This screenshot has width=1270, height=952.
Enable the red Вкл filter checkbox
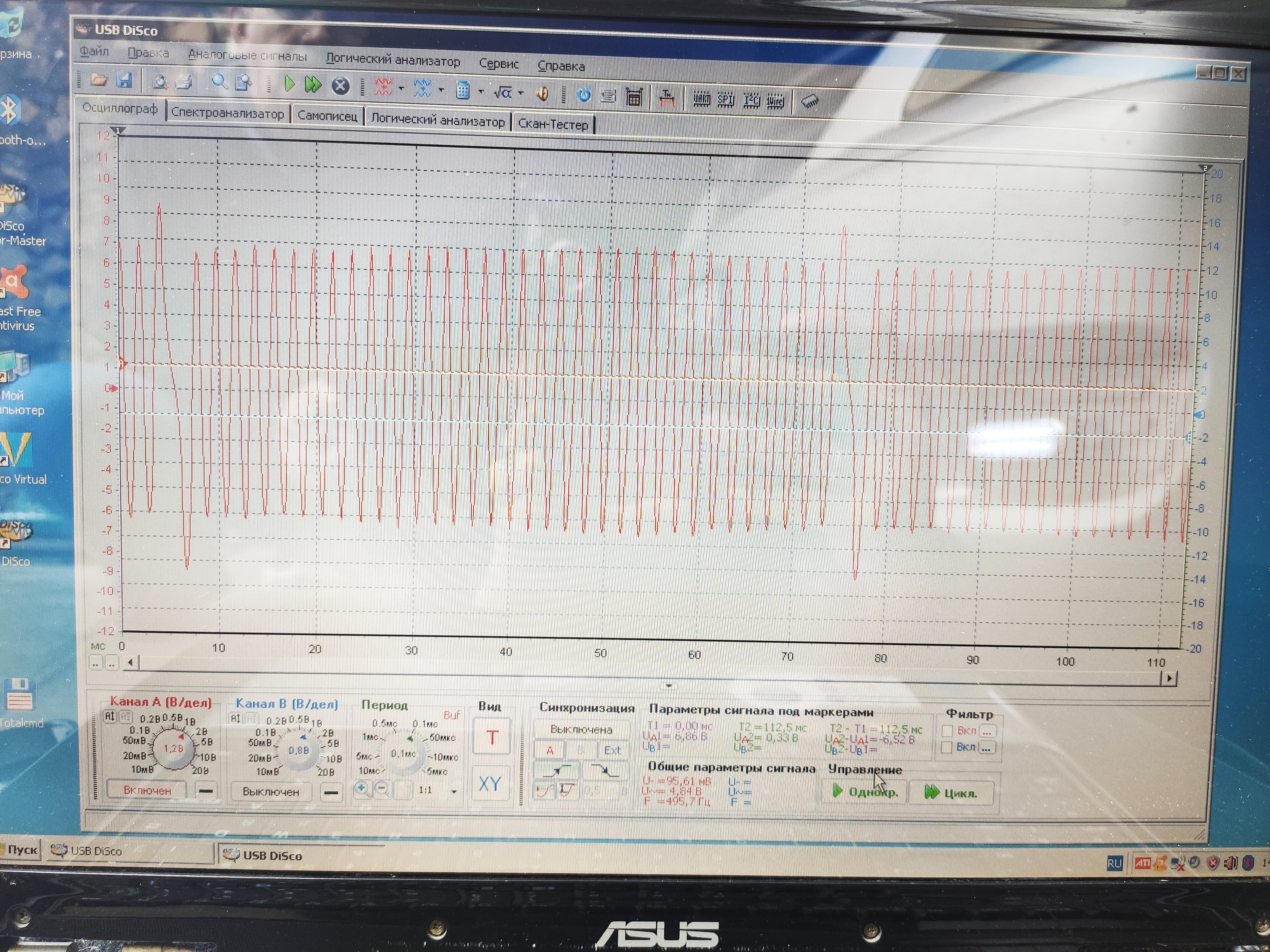[947, 731]
